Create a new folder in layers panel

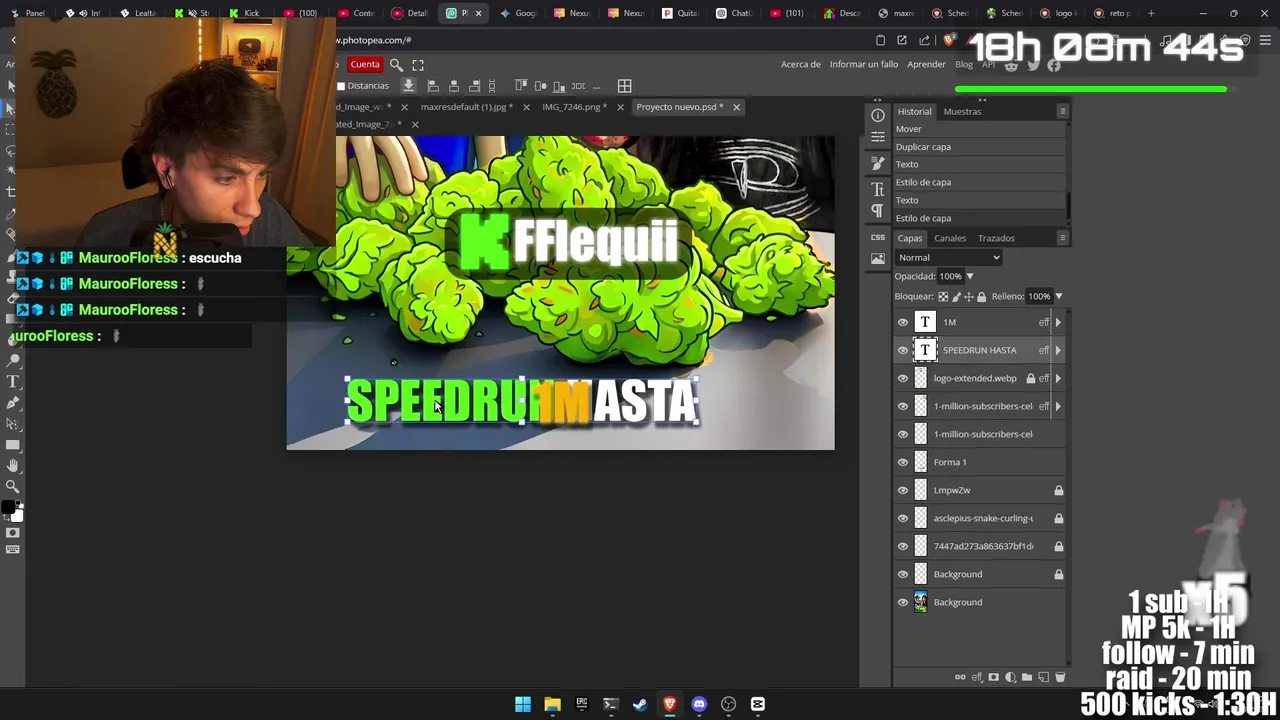[1027, 677]
